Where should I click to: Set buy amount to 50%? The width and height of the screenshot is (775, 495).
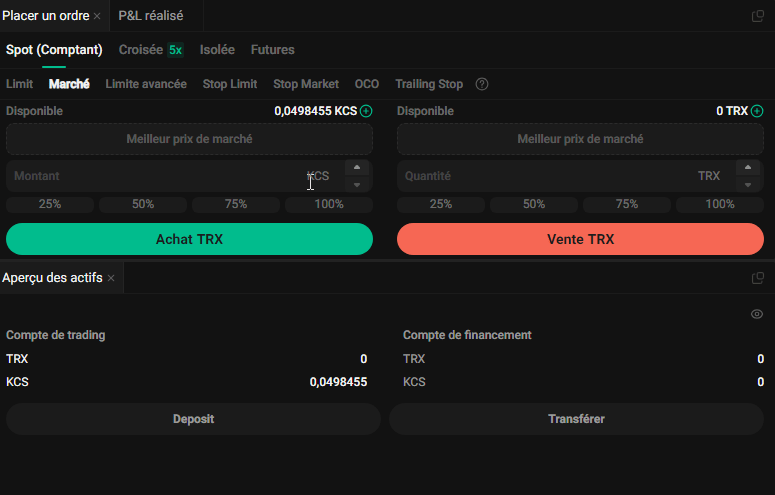[143, 204]
